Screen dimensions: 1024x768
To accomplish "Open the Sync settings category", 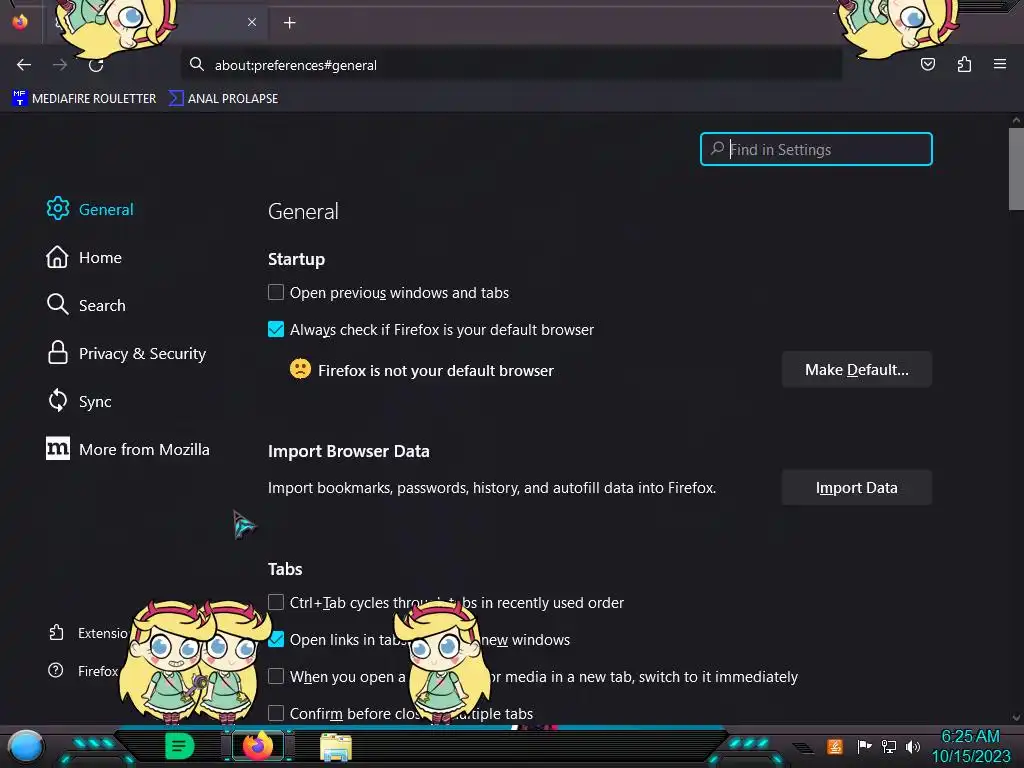I will point(79,401).
